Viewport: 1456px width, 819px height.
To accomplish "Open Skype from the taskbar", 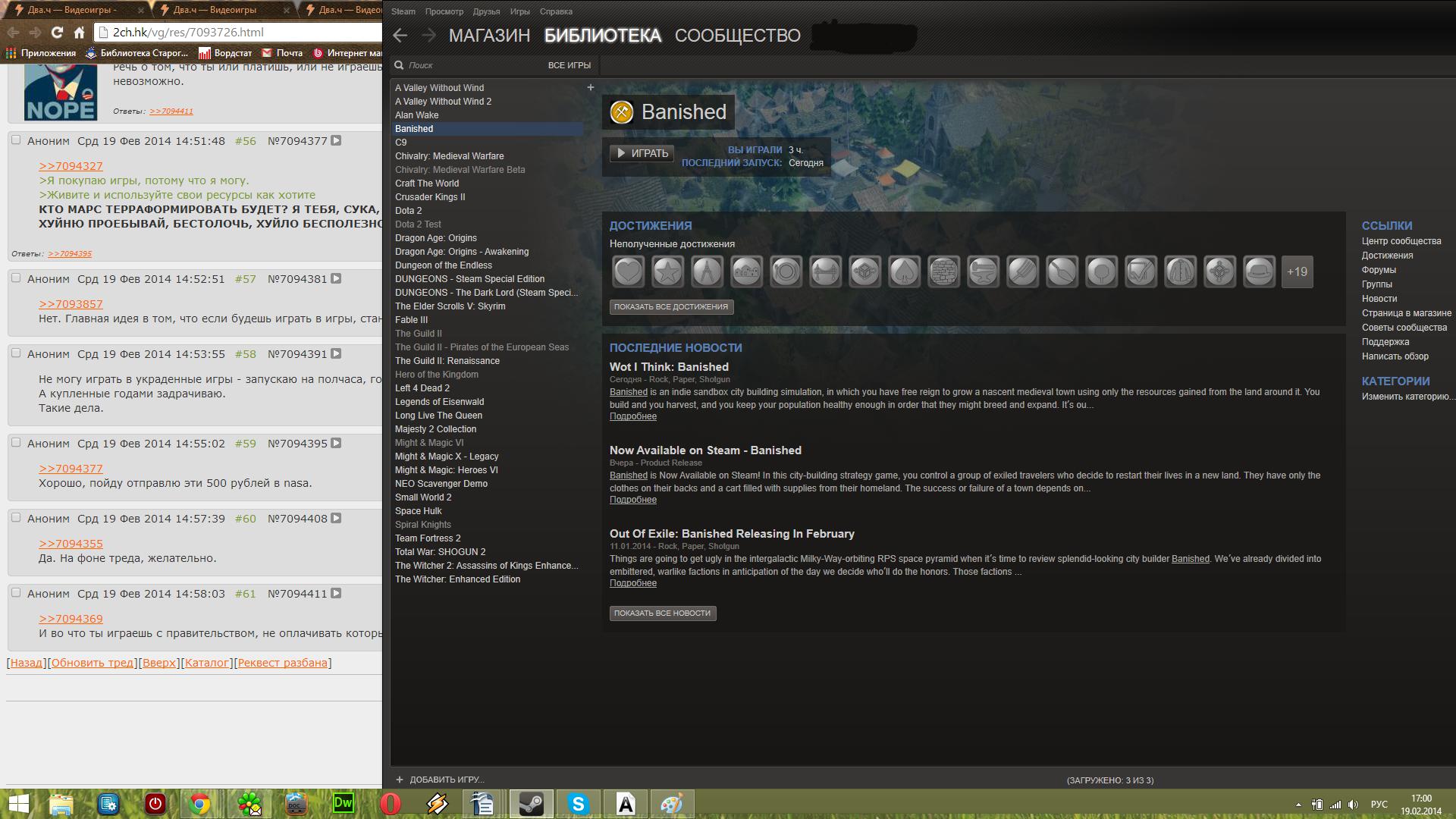I will [x=579, y=803].
